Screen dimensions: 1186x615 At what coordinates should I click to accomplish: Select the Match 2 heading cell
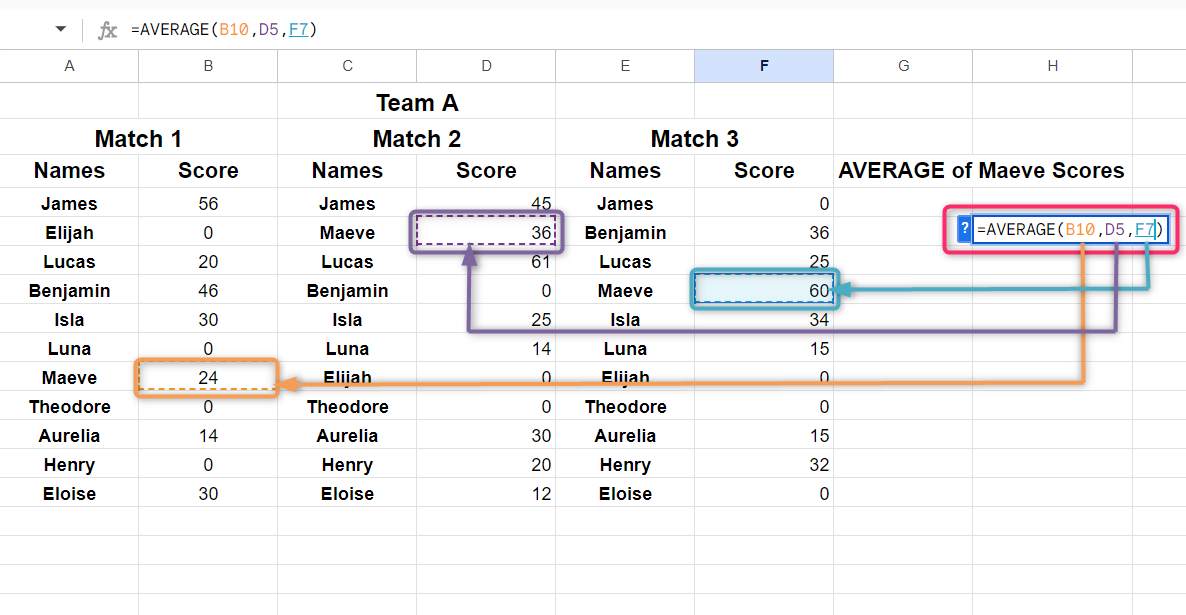pyautogui.click(x=417, y=138)
